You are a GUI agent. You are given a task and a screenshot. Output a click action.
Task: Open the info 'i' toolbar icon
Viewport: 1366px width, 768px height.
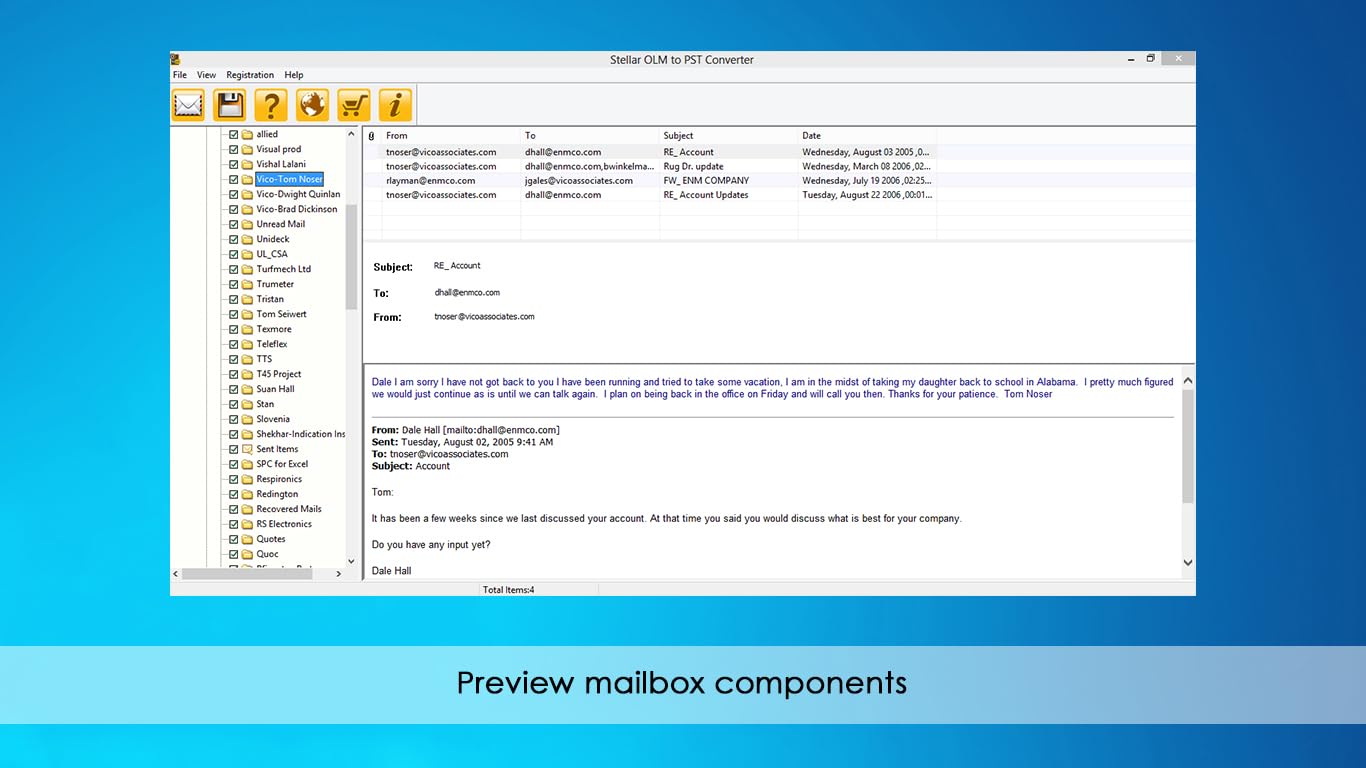tap(396, 104)
